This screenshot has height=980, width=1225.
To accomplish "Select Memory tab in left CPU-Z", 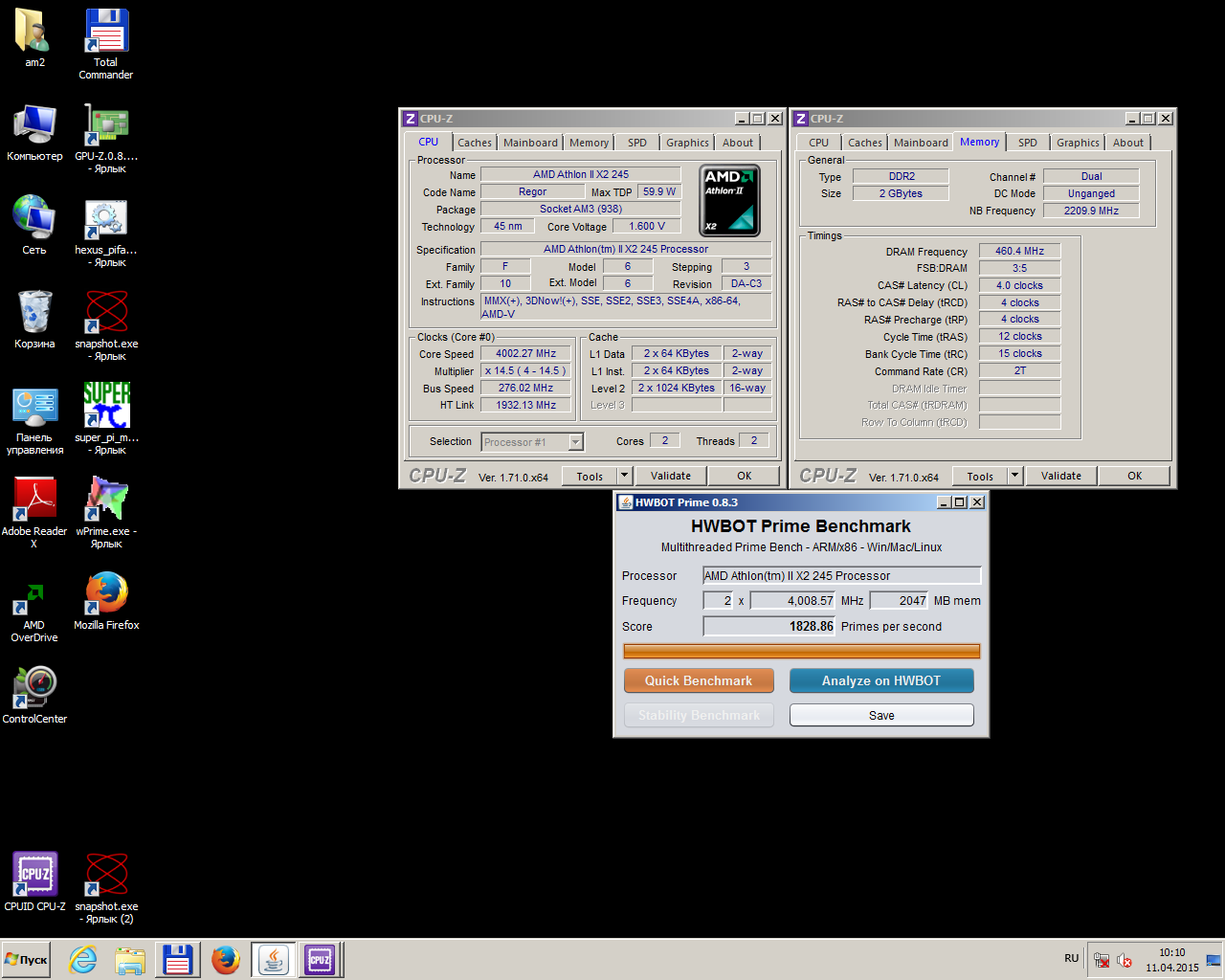I will point(589,143).
